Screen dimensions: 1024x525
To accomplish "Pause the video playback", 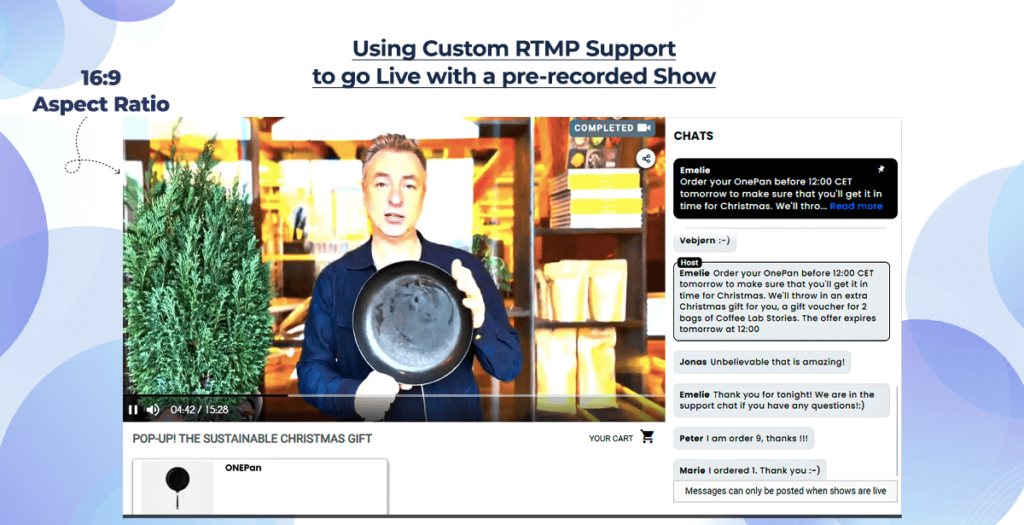I will [133, 410].
